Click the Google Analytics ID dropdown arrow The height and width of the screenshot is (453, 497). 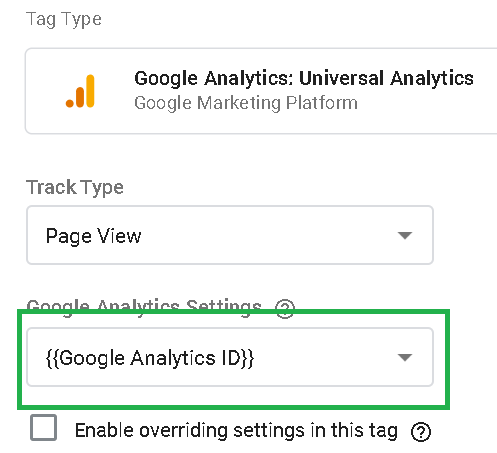(405, 357)
